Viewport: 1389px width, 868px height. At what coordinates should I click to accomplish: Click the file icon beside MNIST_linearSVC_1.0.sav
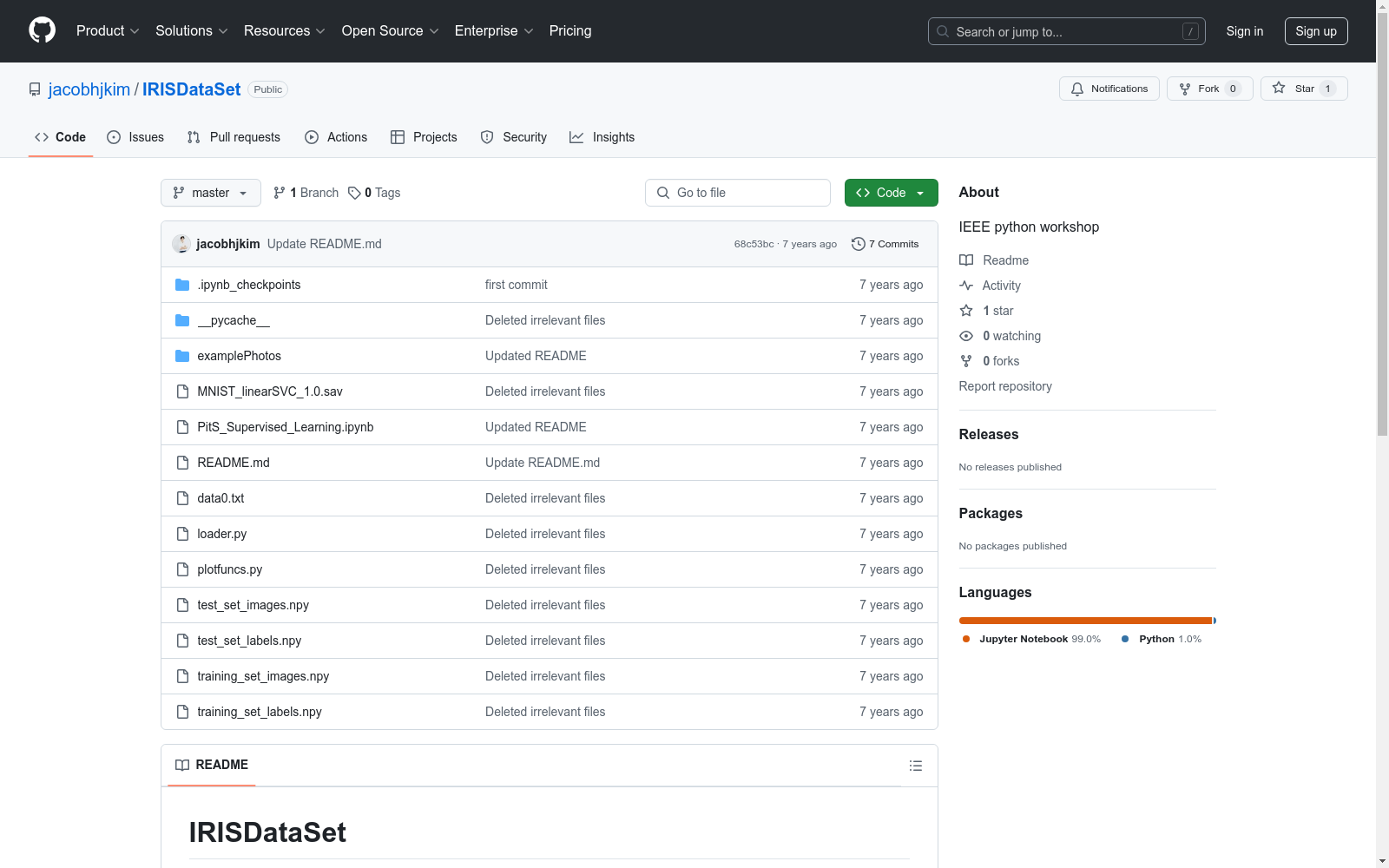tap(182, 391)
